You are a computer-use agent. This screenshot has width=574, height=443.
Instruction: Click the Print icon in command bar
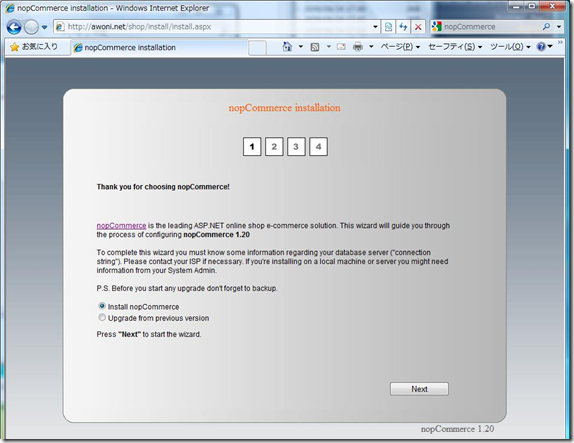pyautogui.click(x=358, y=47)
